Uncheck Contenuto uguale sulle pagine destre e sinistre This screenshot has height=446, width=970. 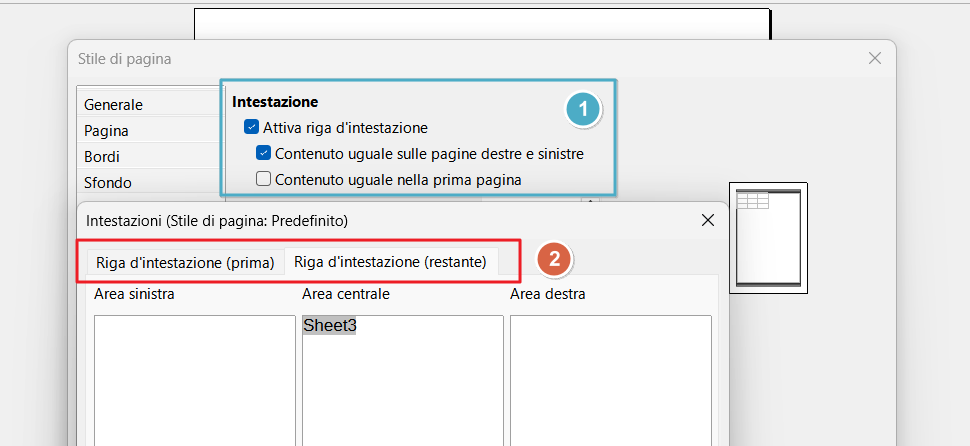tap(264, 154)
